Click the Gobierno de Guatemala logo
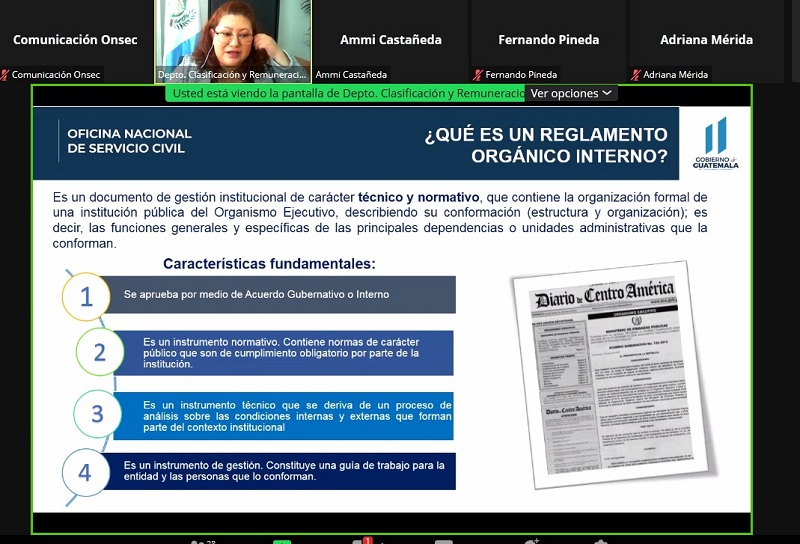Viewport: 800px width, 544px height. click(x=715, y=143)
